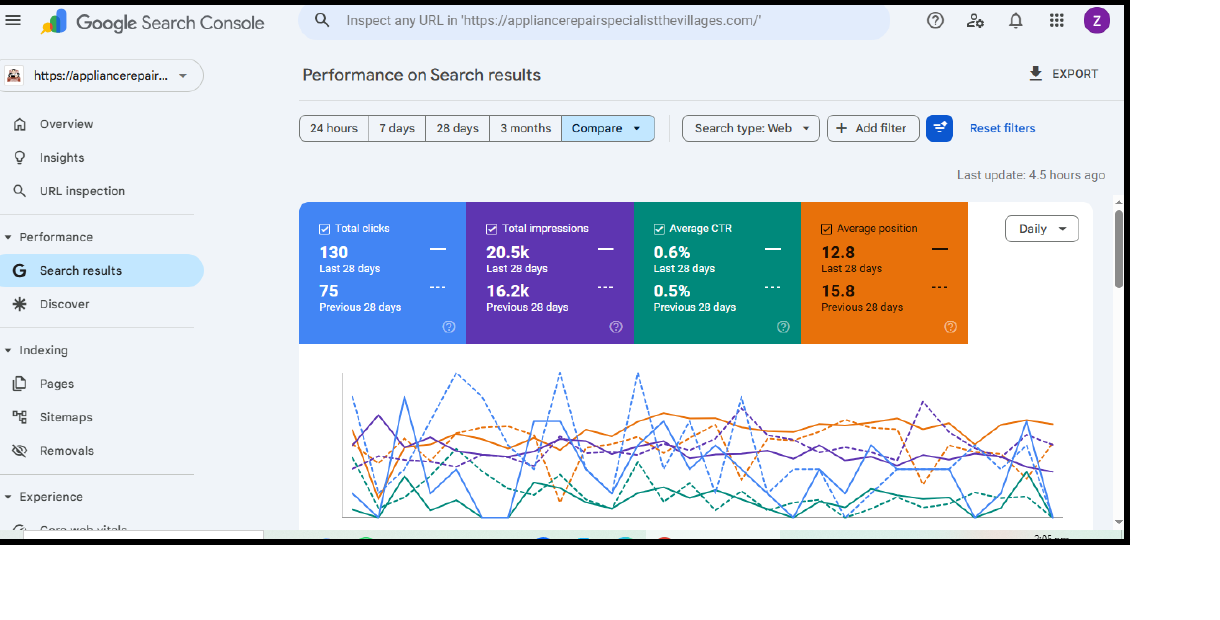Viewport: 1220px width, 620px height.
Task: Click help icon on Average CTR card
Action: [783, 327]
